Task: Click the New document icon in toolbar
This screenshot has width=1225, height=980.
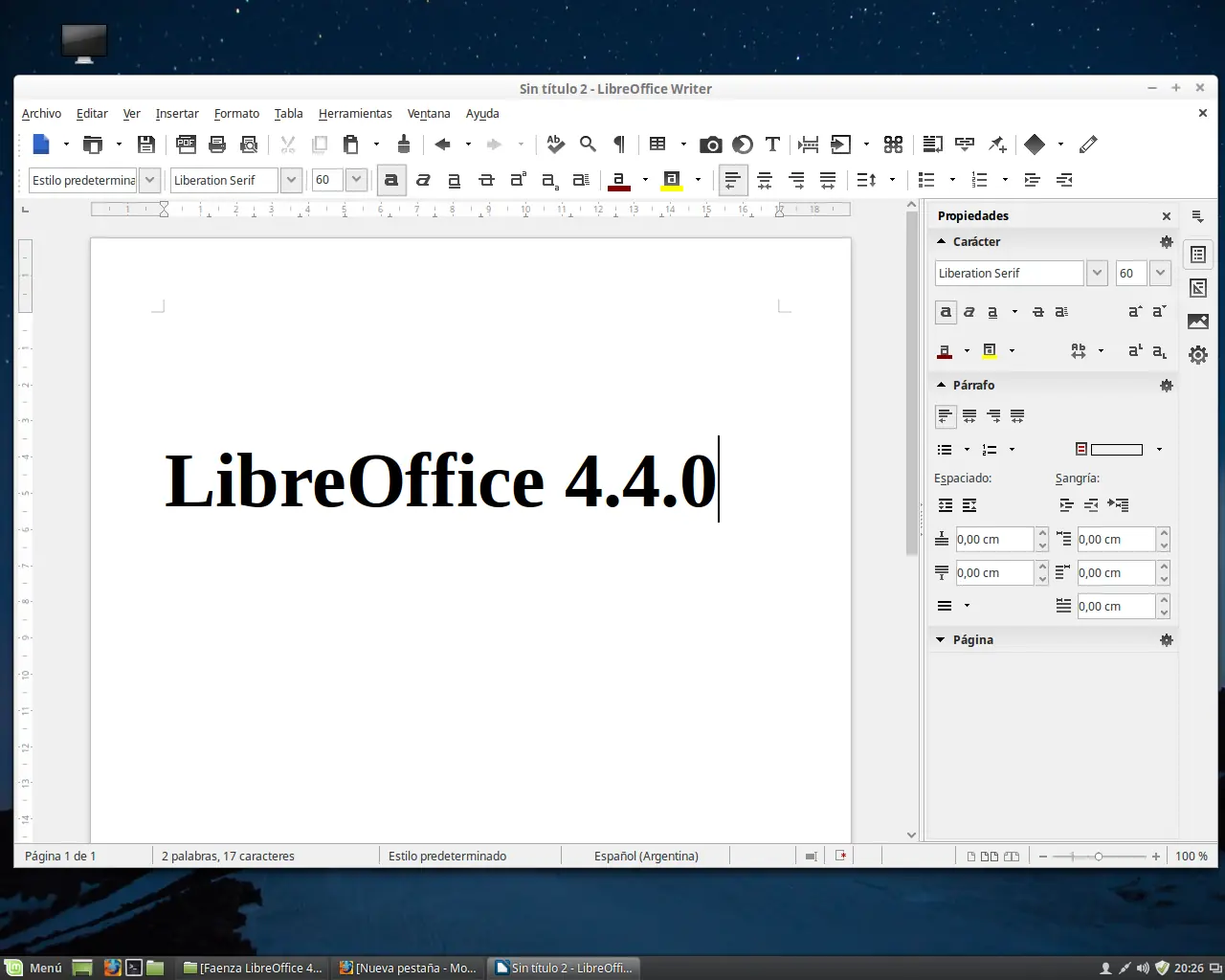Action: pos(40,145)
